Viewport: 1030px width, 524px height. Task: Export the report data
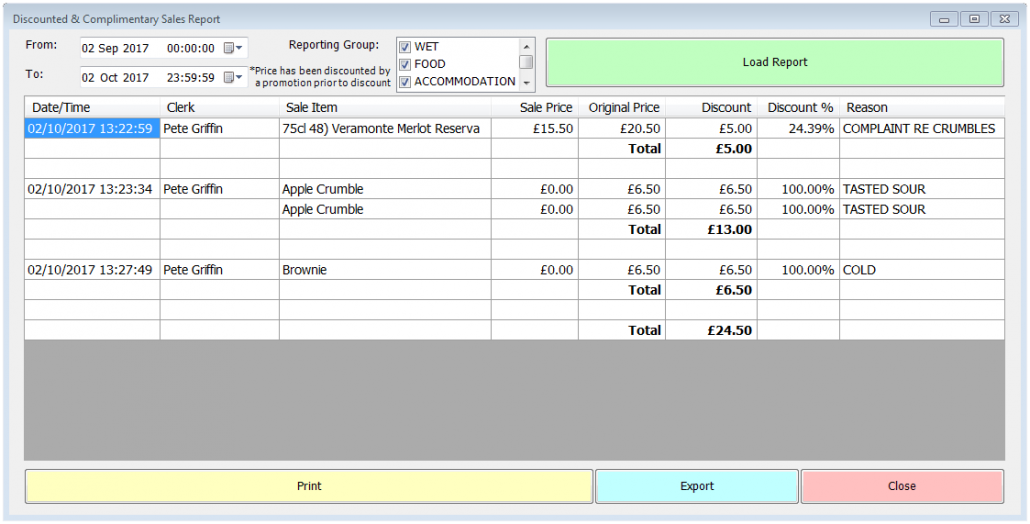pos(697,487)
